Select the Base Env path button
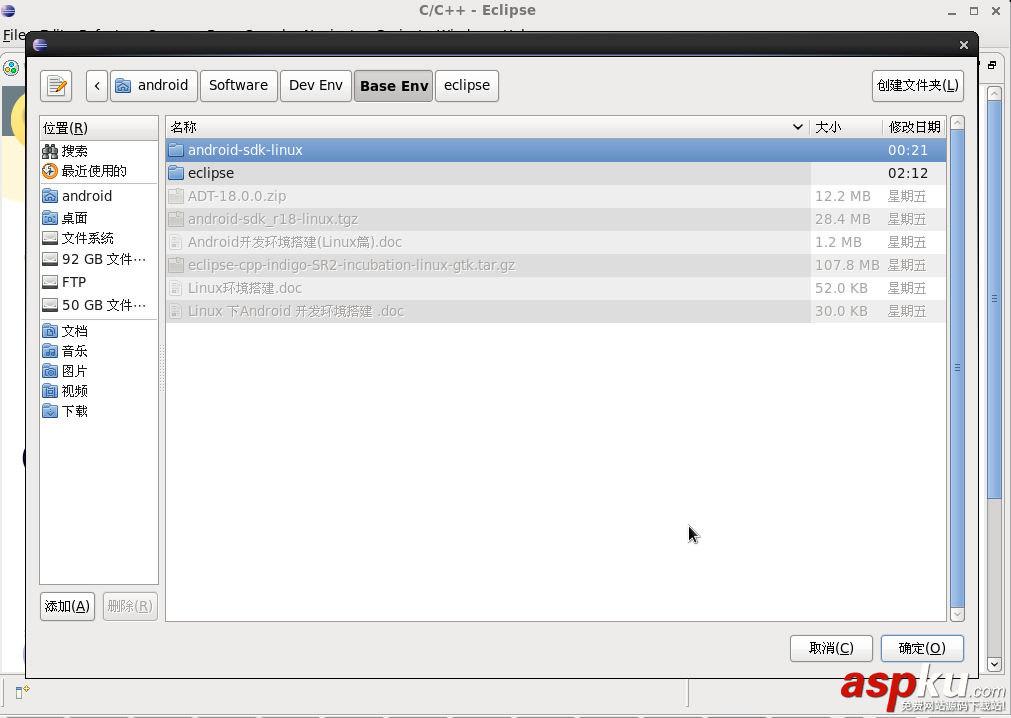Viewport: 1011px width, 718px height. [x=394, y=86]
